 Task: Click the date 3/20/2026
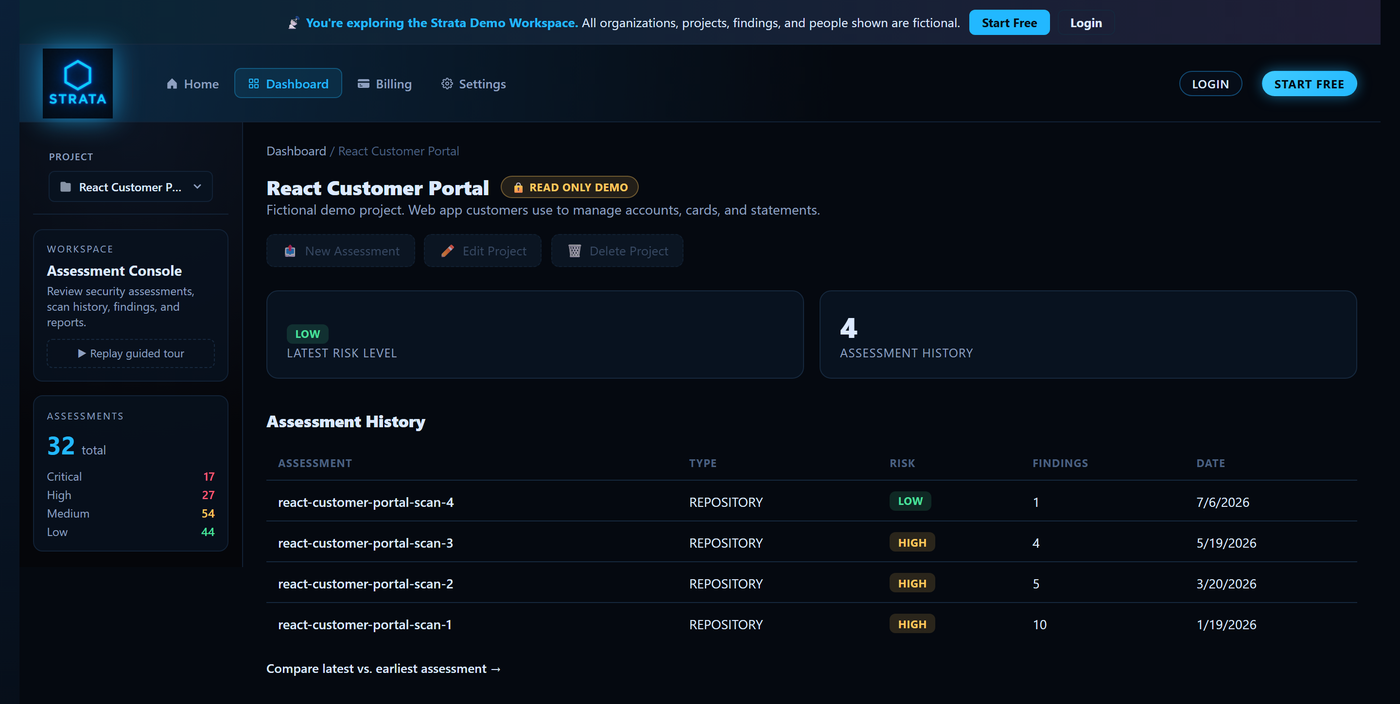(1226, 583)
